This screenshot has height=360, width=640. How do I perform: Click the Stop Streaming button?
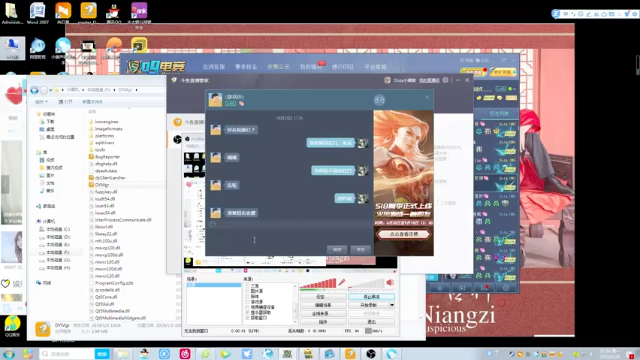(371, 297)
